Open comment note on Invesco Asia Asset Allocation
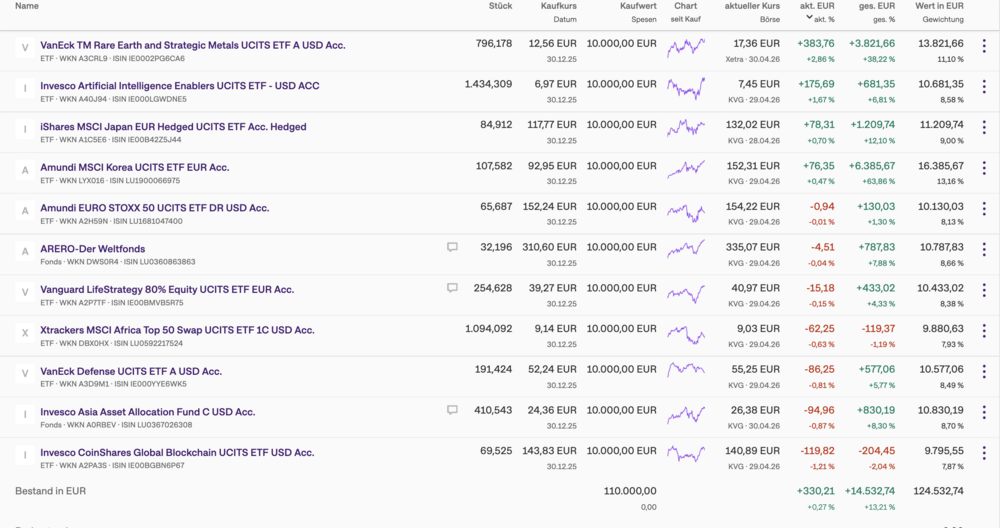The width and height of the screenshot is (1000, 528). click(x=452, y=410)
